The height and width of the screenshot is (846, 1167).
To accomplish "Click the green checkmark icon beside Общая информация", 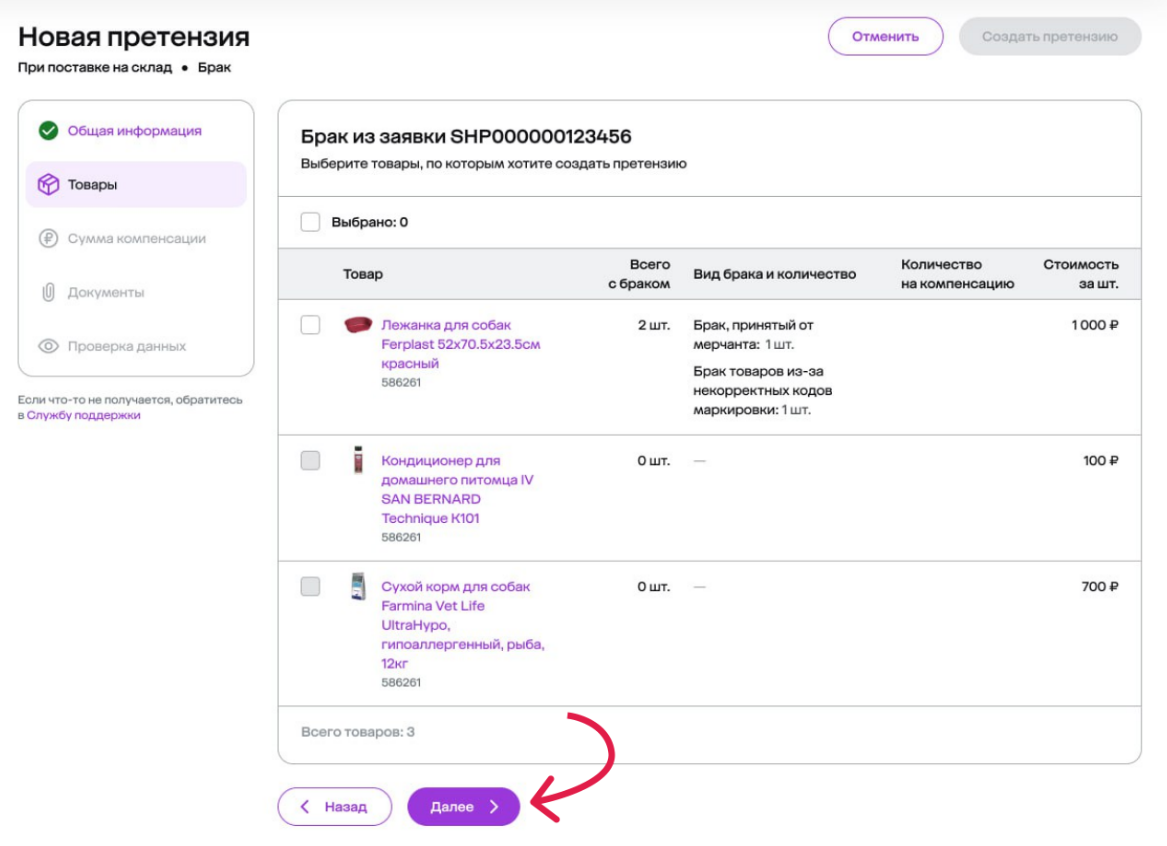I will pyautogui.click(x=48, y=131).
